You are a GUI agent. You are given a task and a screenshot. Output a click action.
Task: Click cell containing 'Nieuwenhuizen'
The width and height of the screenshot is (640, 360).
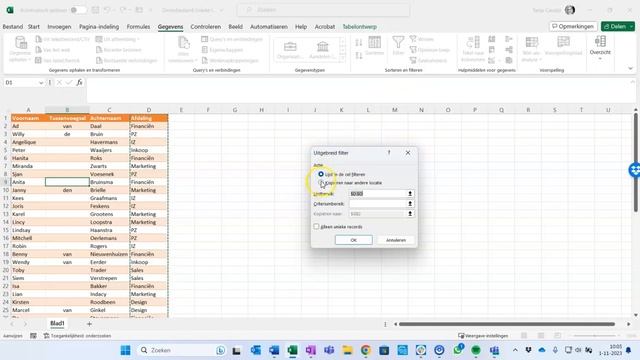(109, 254)
